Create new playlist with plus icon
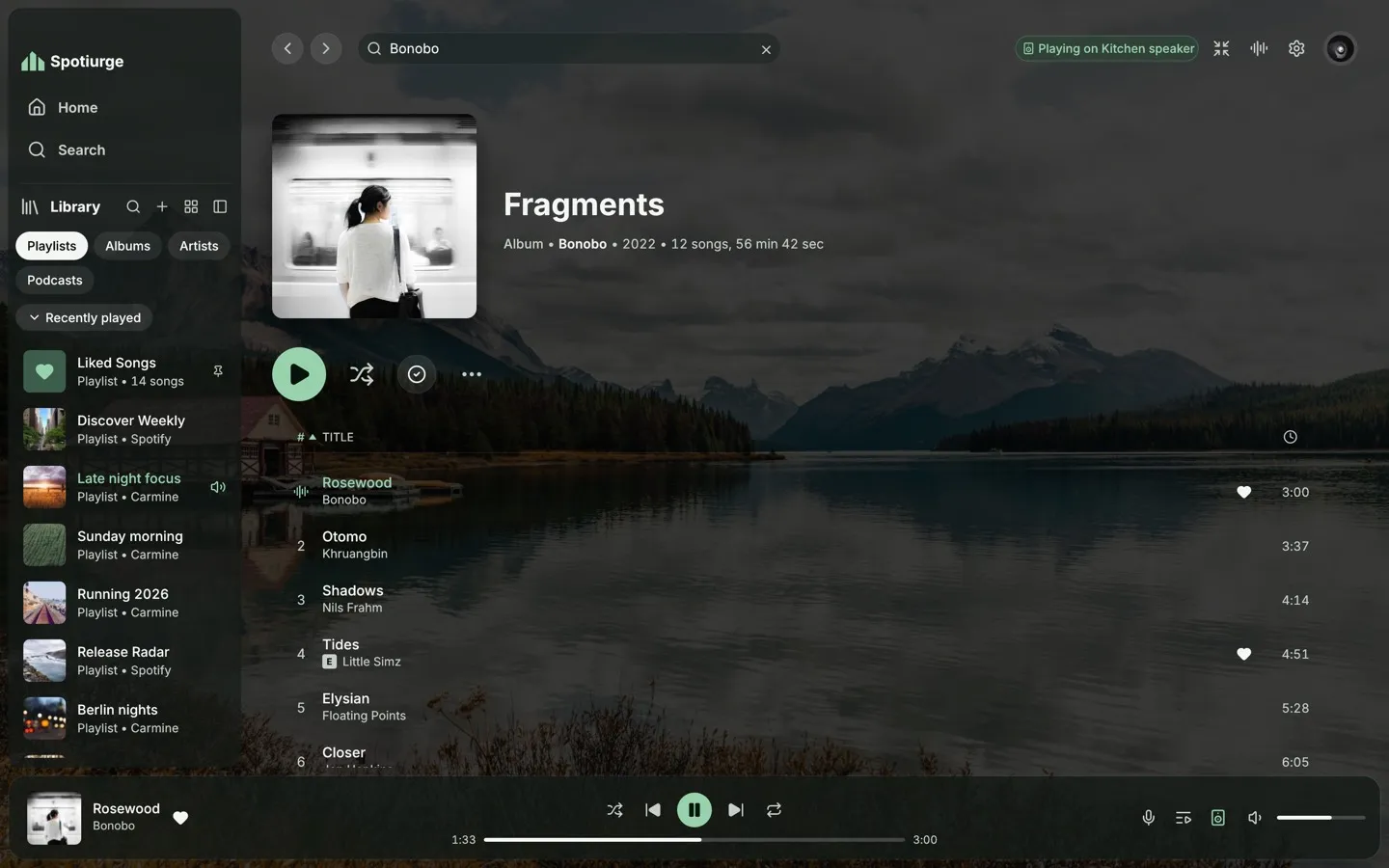 pyautogui.click(x=162, y=206)
